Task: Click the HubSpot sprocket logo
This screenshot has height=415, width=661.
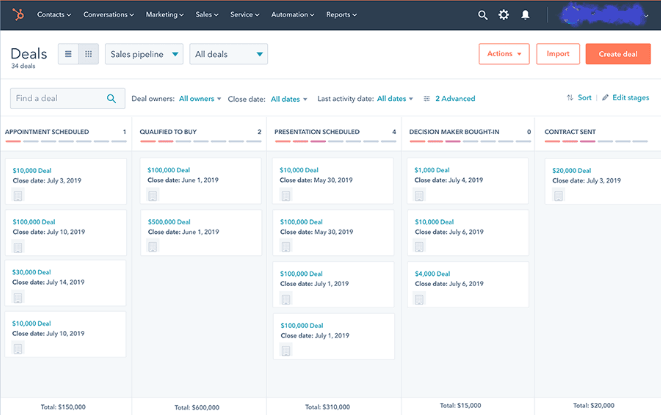Action: 18,15
